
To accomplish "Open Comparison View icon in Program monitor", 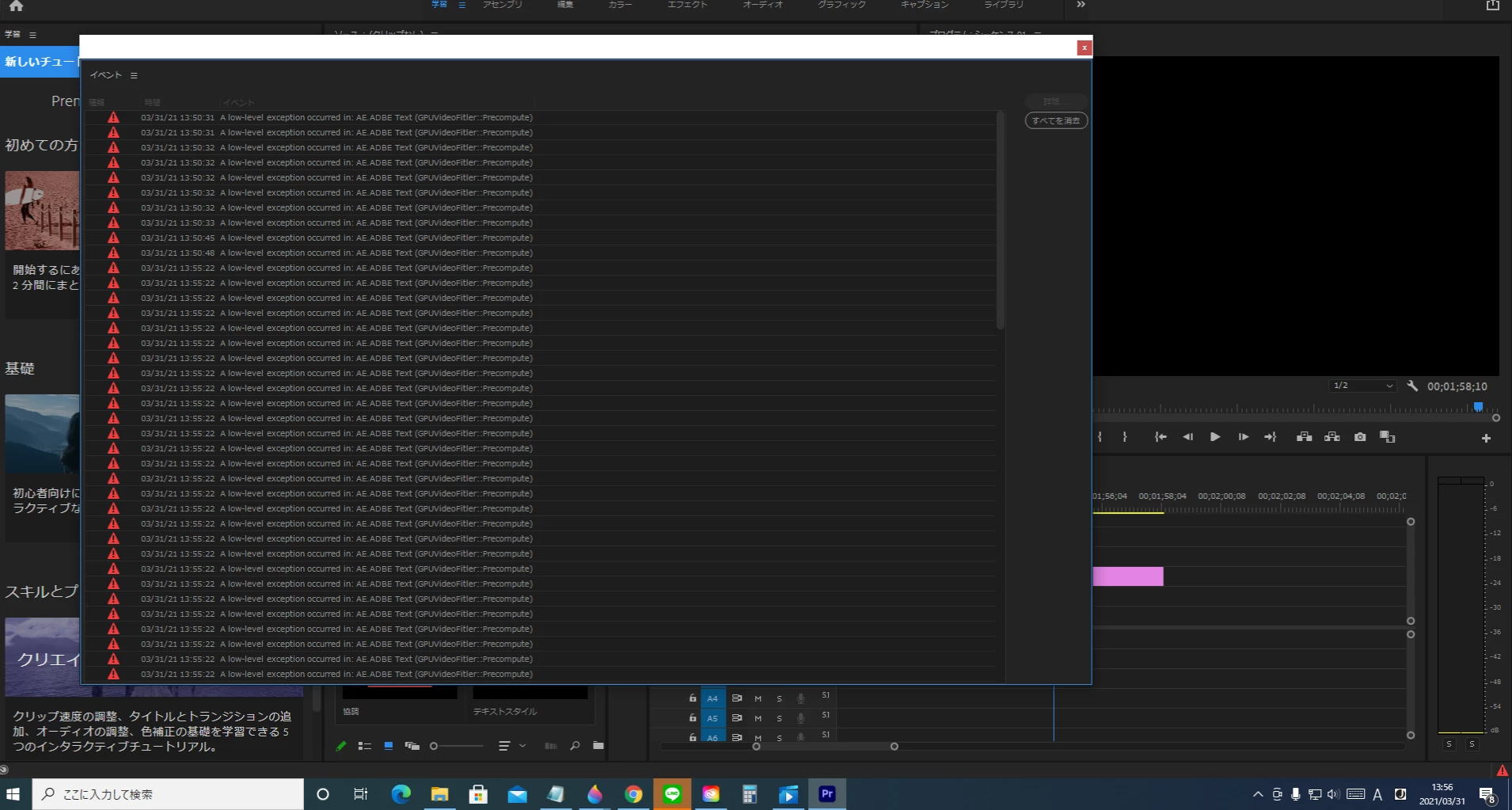I will tap(1388, 437).
